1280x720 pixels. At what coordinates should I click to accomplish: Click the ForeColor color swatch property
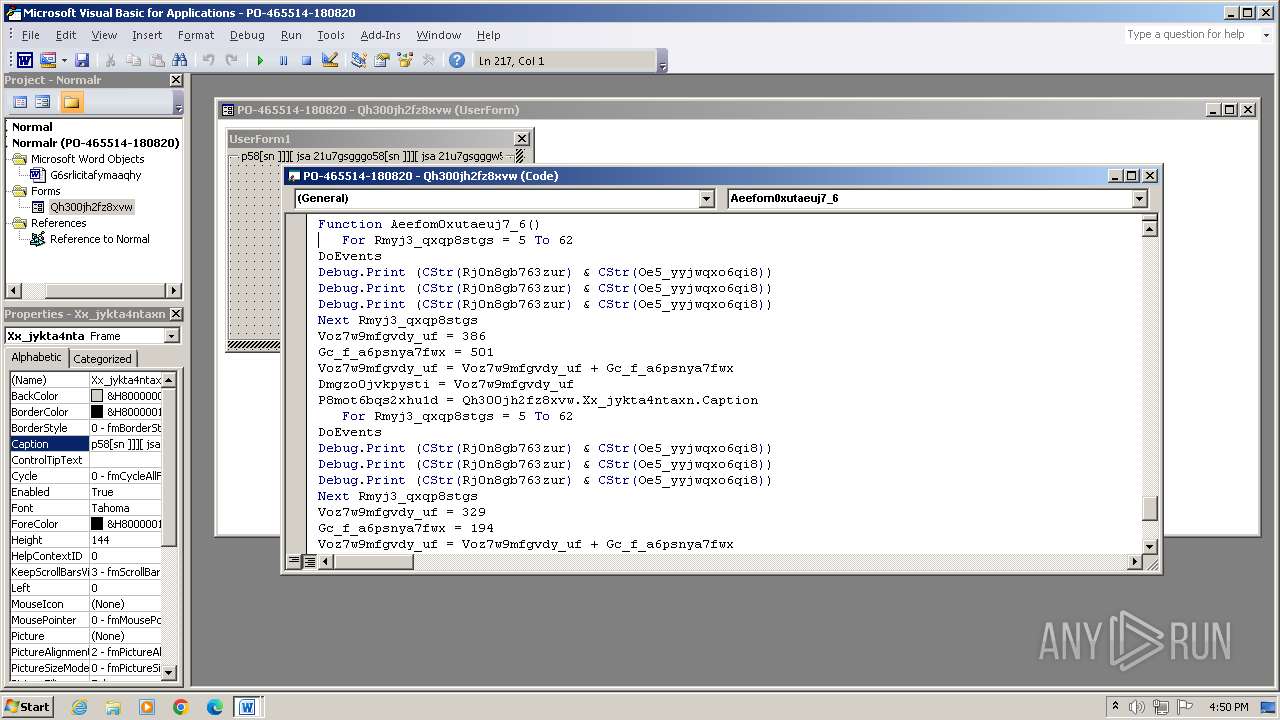tap(97, 524)
